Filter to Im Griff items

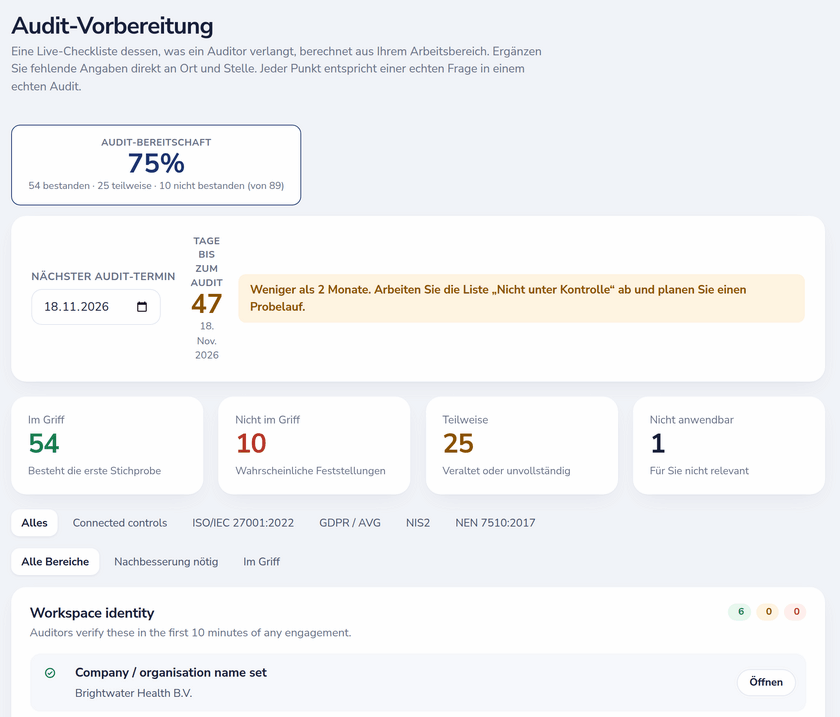[x=261, y=562]
